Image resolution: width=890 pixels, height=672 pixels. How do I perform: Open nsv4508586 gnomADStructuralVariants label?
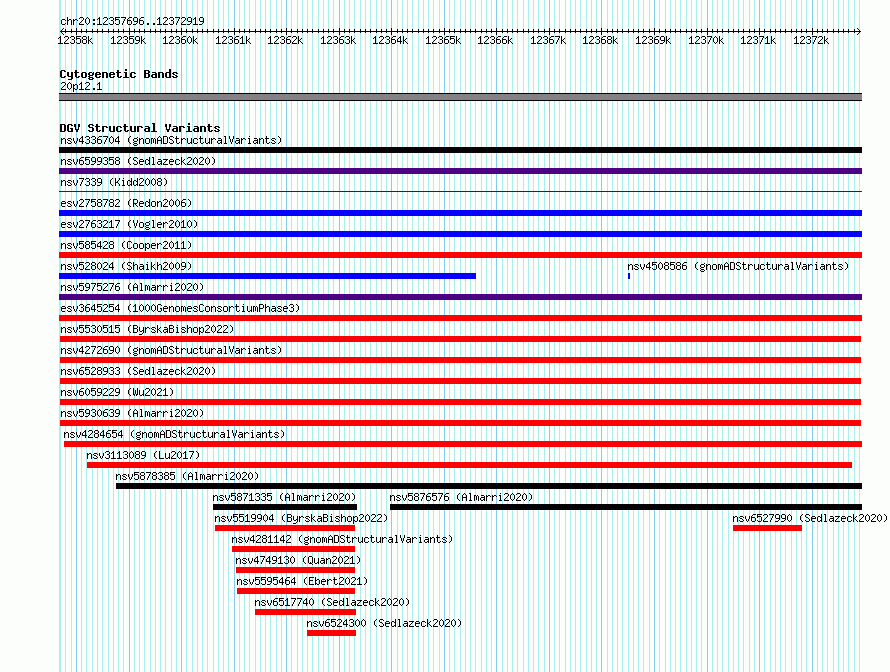point(738,266)
